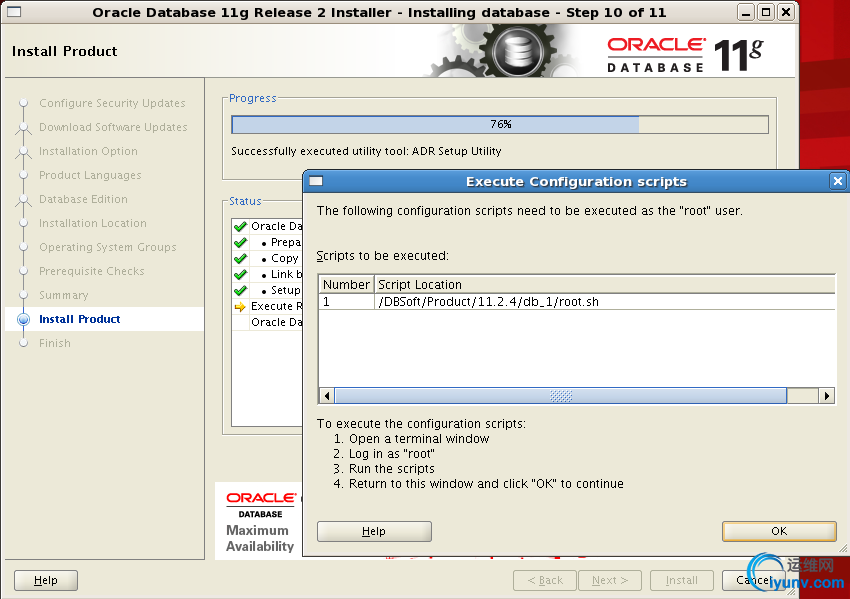
Task: Minimize the installer window
Action: (746, 12)
